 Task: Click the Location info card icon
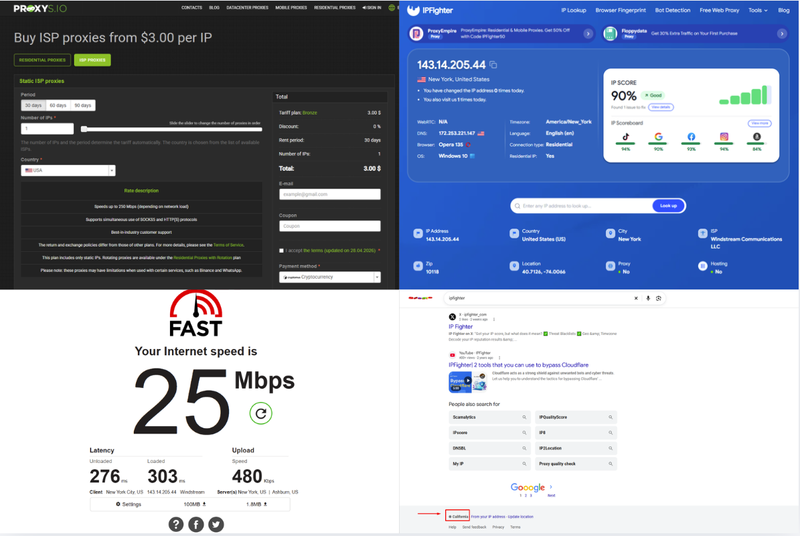[514, 266]
